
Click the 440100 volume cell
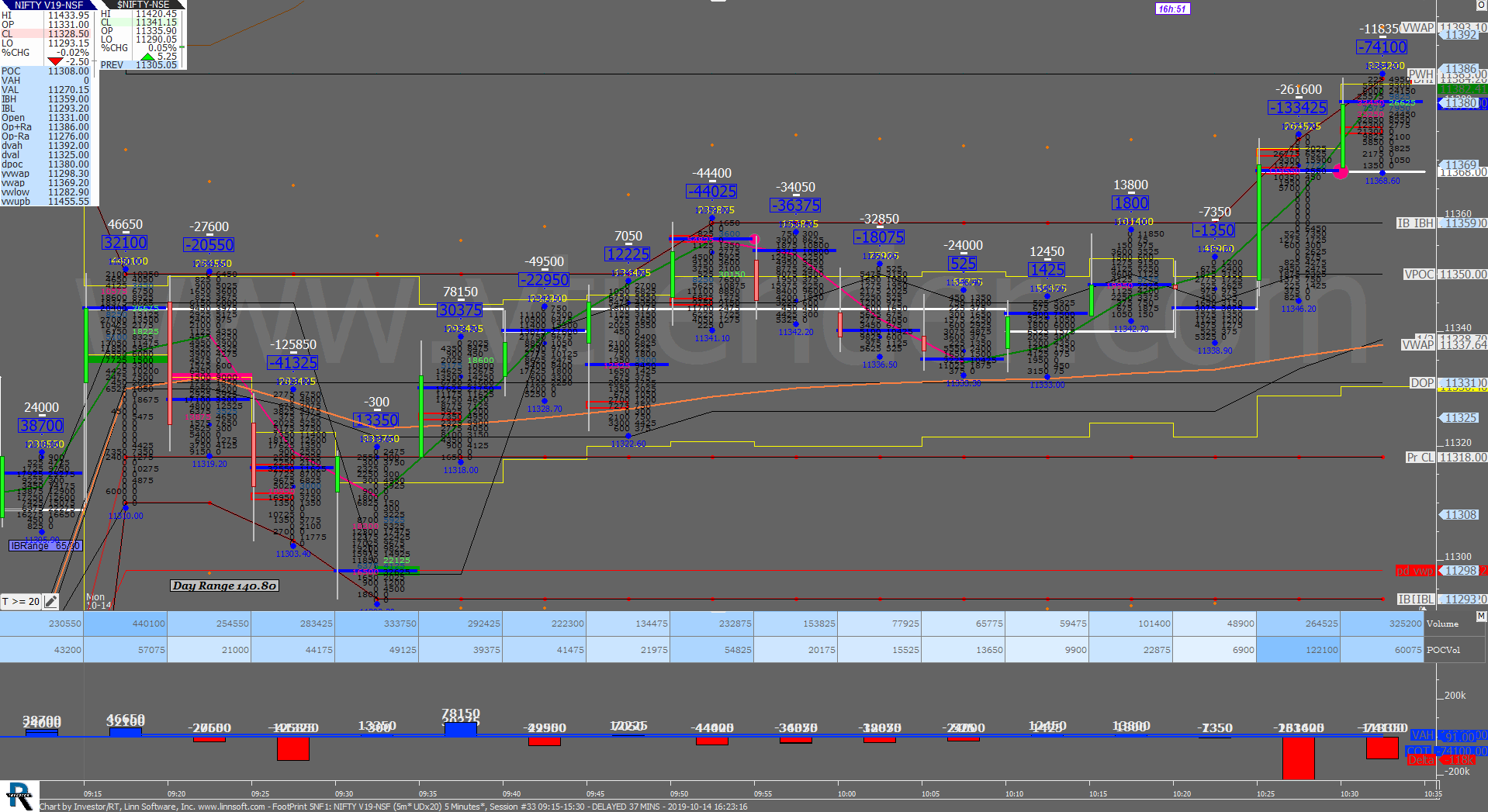point(125,624)
